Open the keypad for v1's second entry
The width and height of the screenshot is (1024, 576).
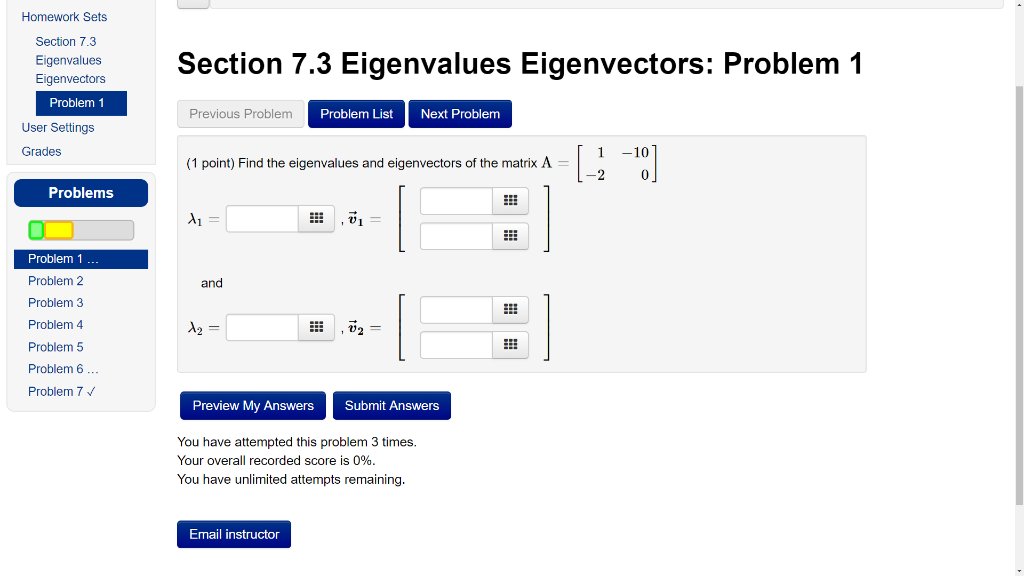[510, 235]
